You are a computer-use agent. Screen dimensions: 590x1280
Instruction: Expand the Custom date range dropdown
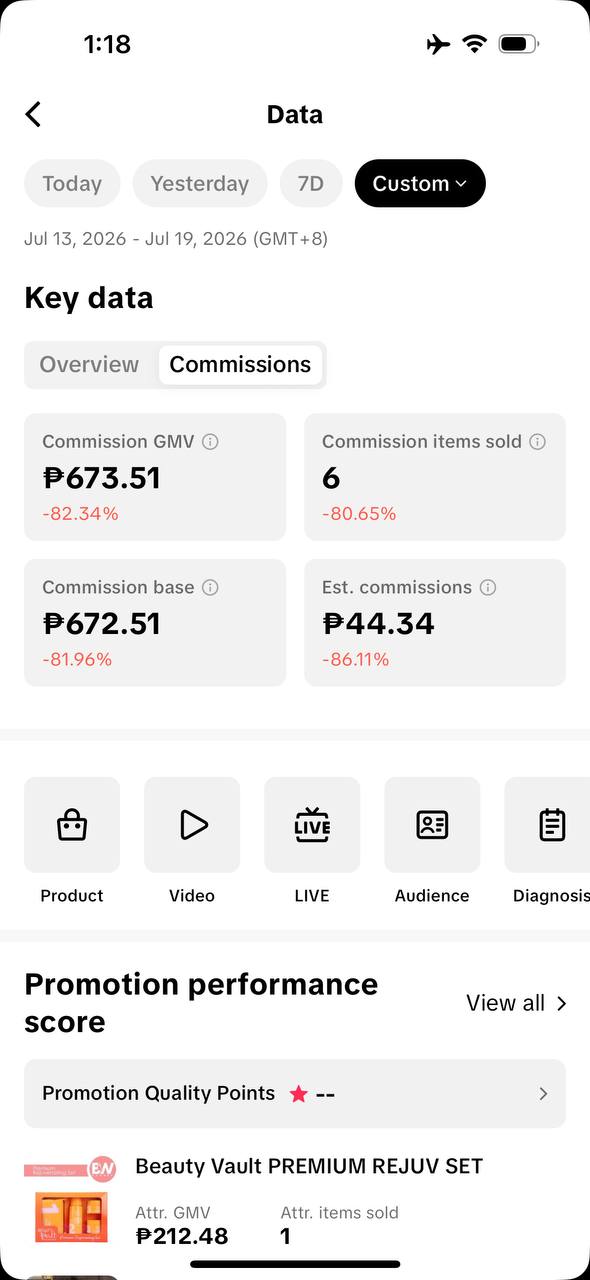click(x=420, y=183)
